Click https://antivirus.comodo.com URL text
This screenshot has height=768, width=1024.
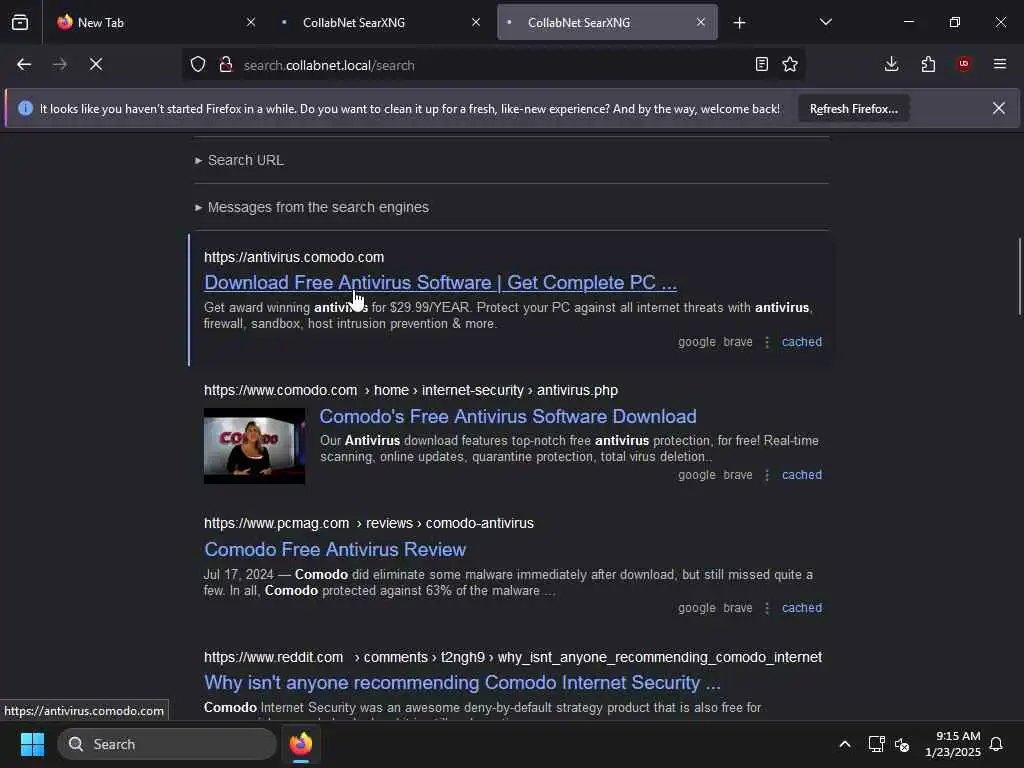point(294,257)
